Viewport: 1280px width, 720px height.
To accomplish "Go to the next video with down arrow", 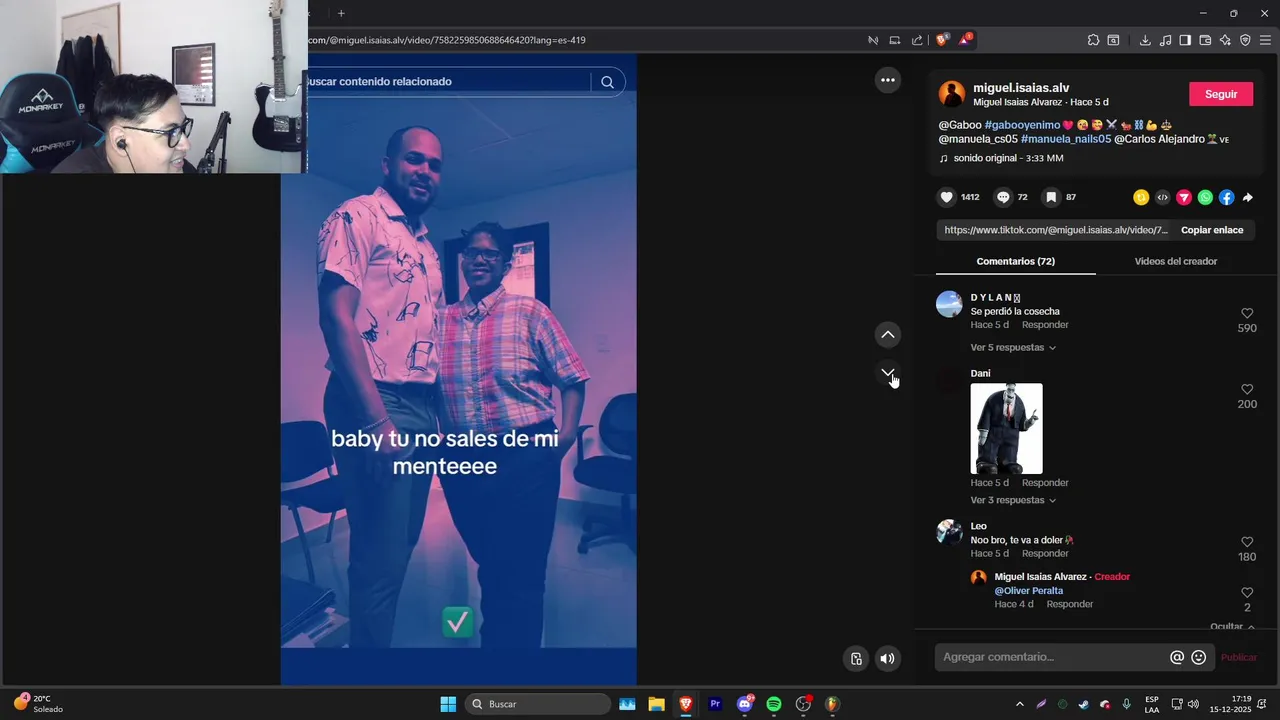I will point(887,372).
